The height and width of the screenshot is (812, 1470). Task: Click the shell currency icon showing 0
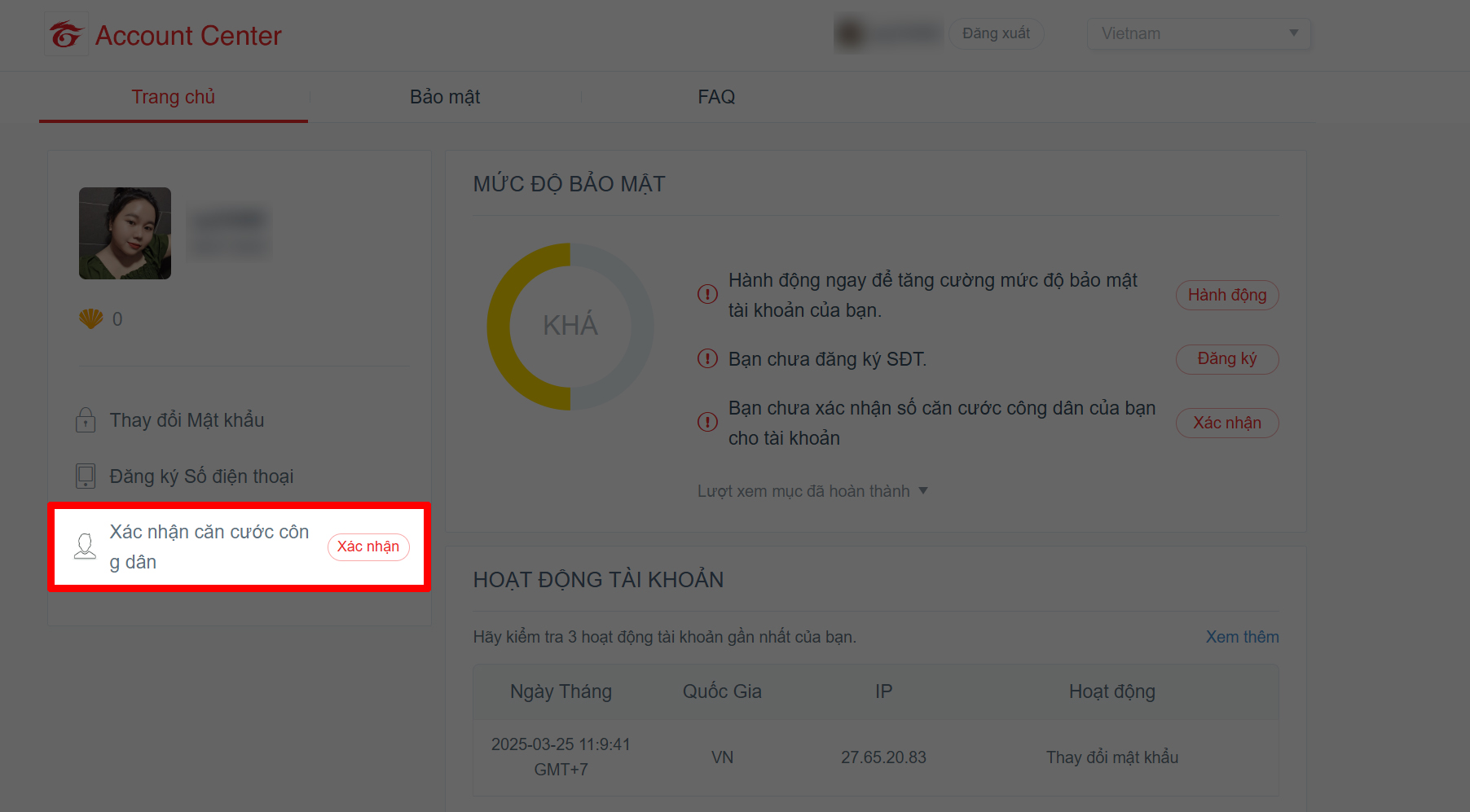92,319
